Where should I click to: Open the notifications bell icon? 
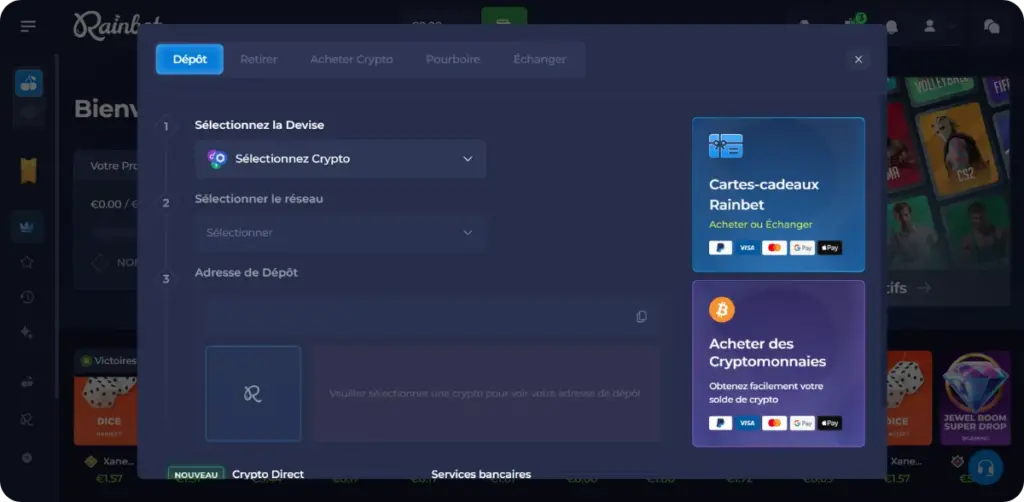coord(891,26)
